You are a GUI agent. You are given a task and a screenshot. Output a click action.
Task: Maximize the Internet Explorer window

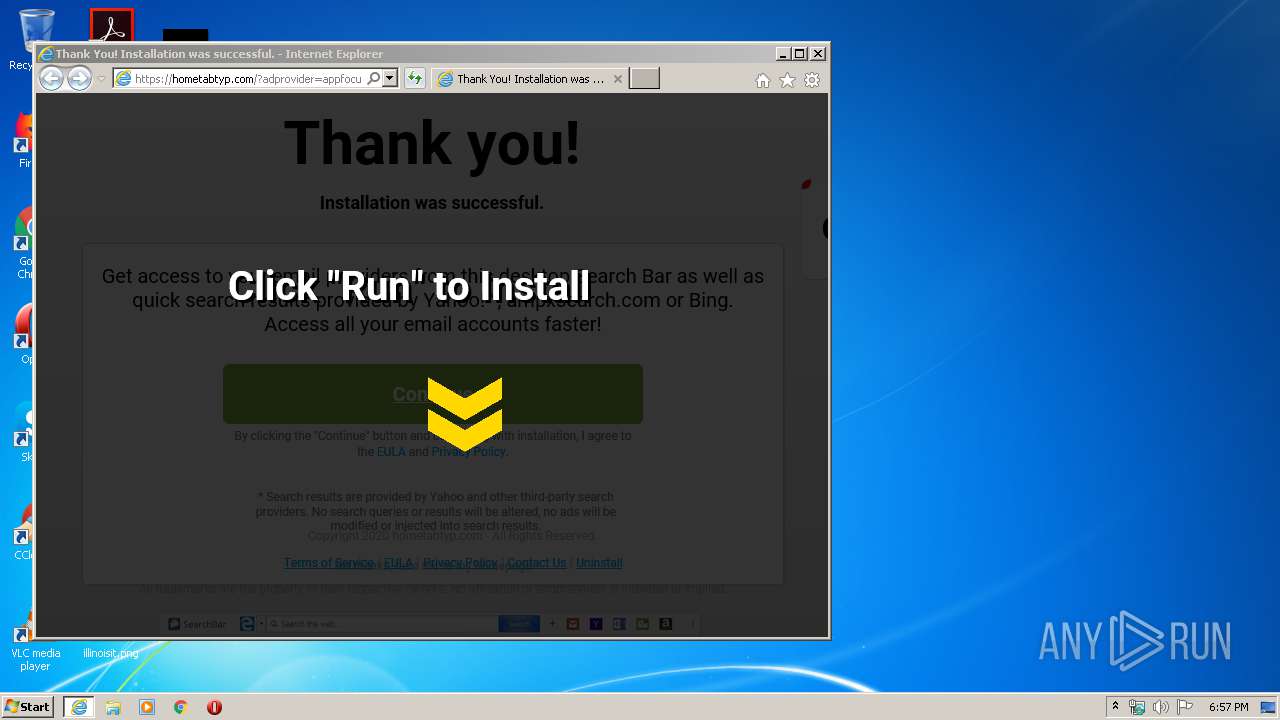tap(799, 53)
